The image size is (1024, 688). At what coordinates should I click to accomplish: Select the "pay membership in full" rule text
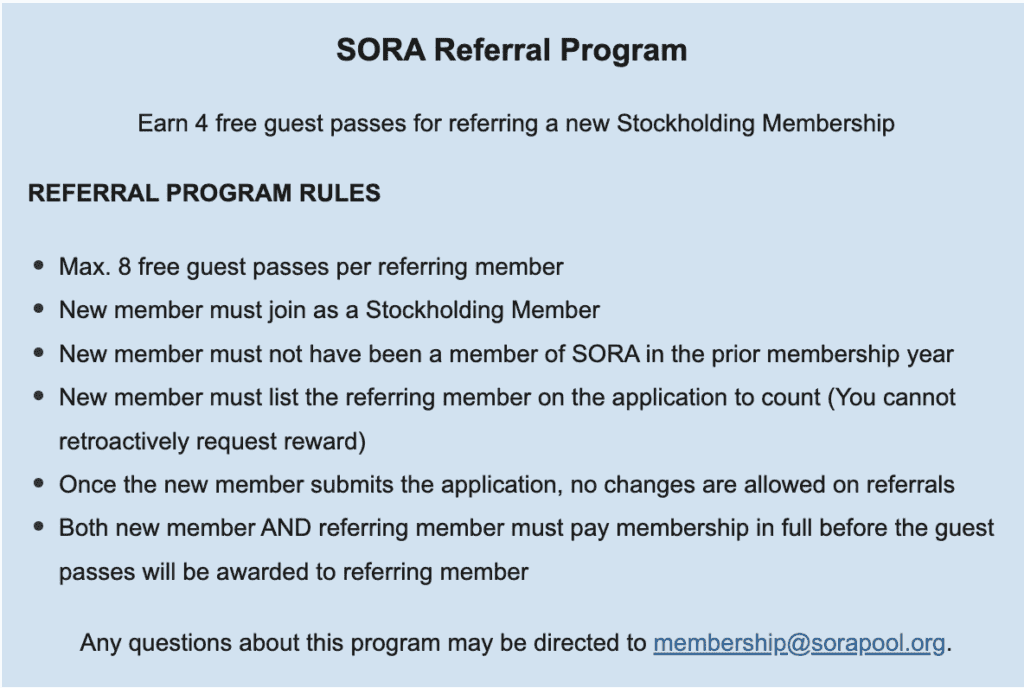[526, 528]
